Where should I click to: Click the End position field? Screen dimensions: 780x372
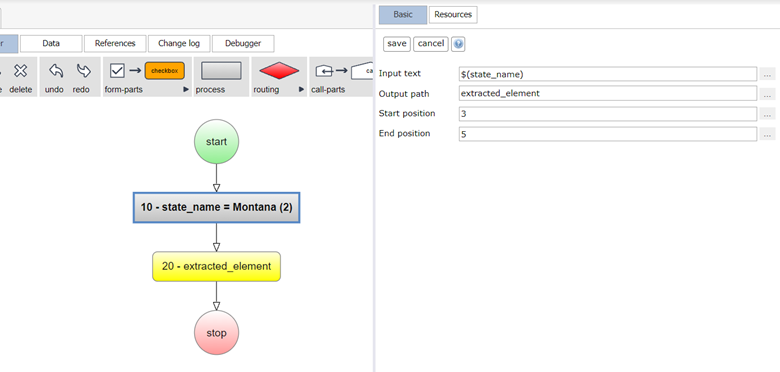tap(608, 134)
